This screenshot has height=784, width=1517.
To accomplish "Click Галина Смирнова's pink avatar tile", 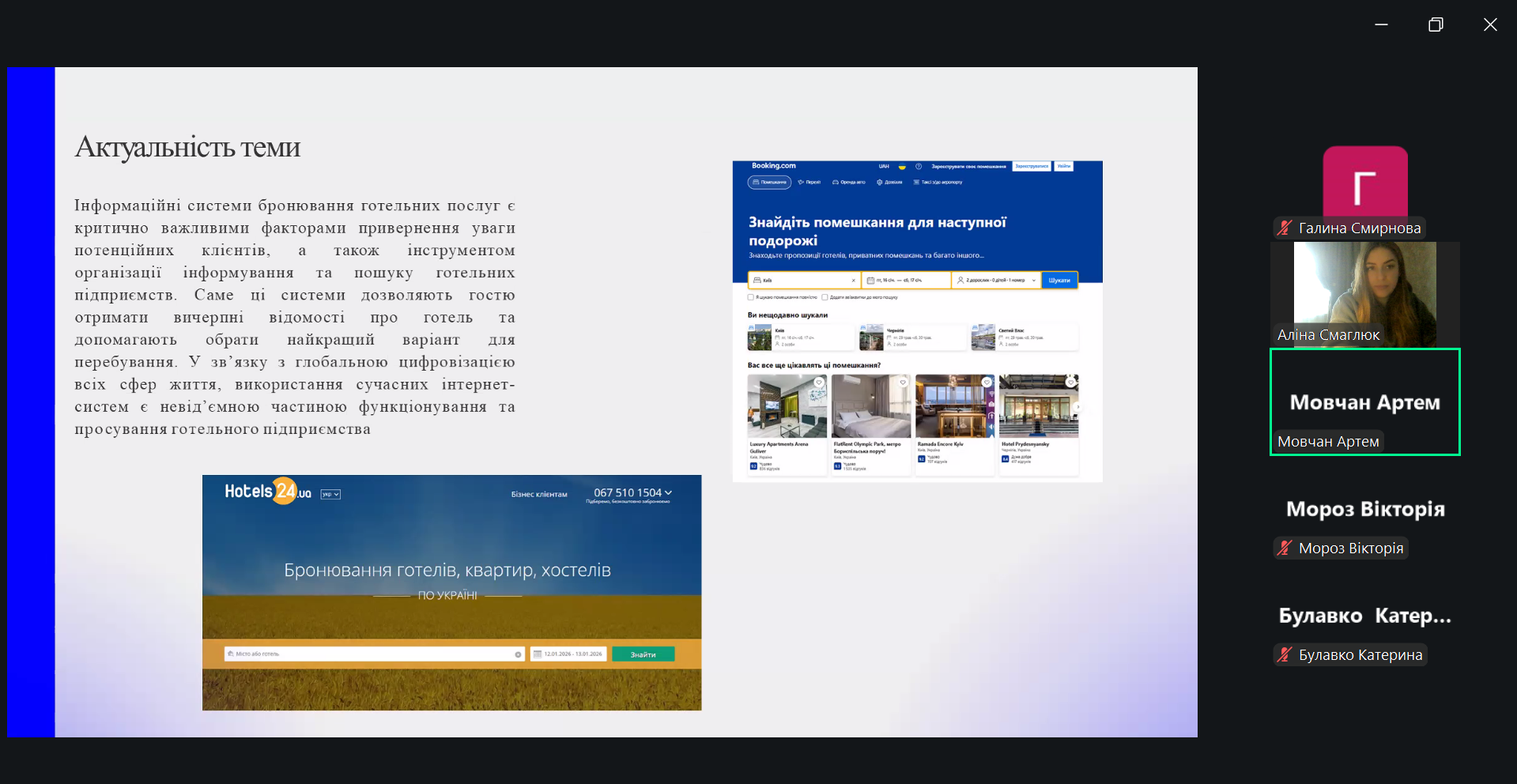I will click(1364, 183).
